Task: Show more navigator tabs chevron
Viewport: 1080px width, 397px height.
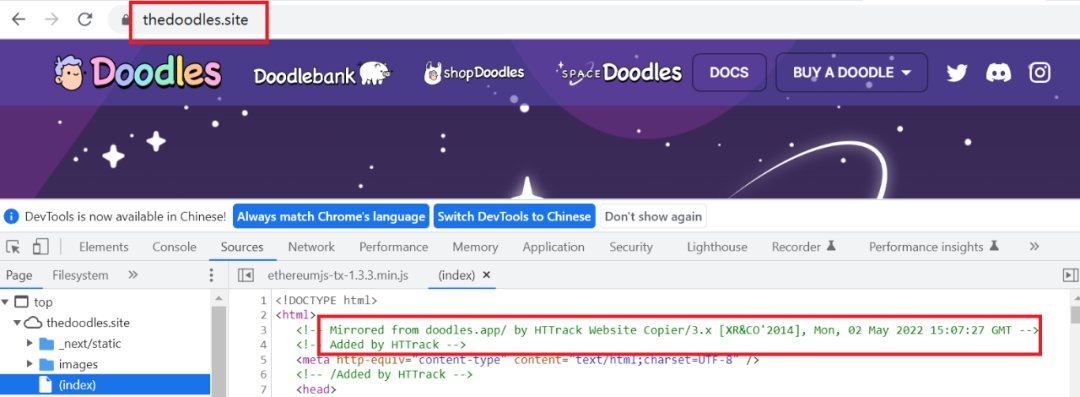Action: tap(133, 275)
